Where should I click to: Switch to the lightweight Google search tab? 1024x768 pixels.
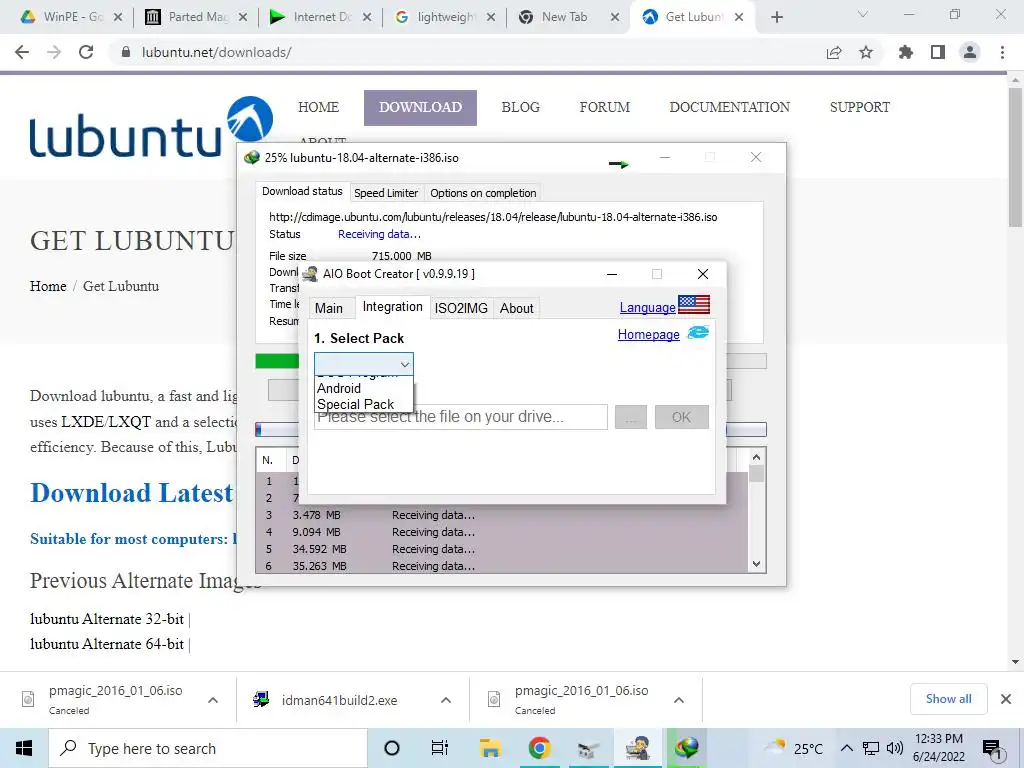pos(444,17)
